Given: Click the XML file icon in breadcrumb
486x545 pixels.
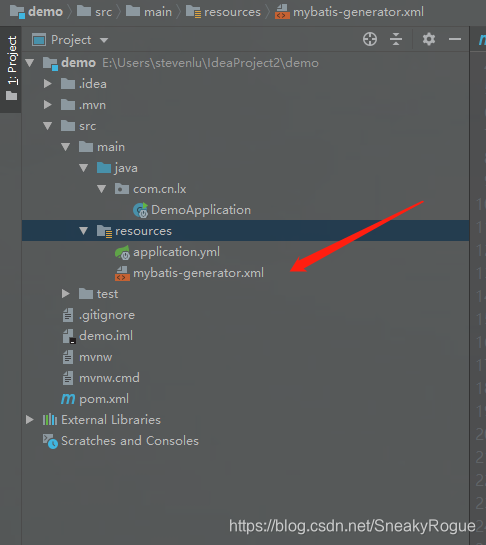Looking at the screenshot, I should coord(282,12).
